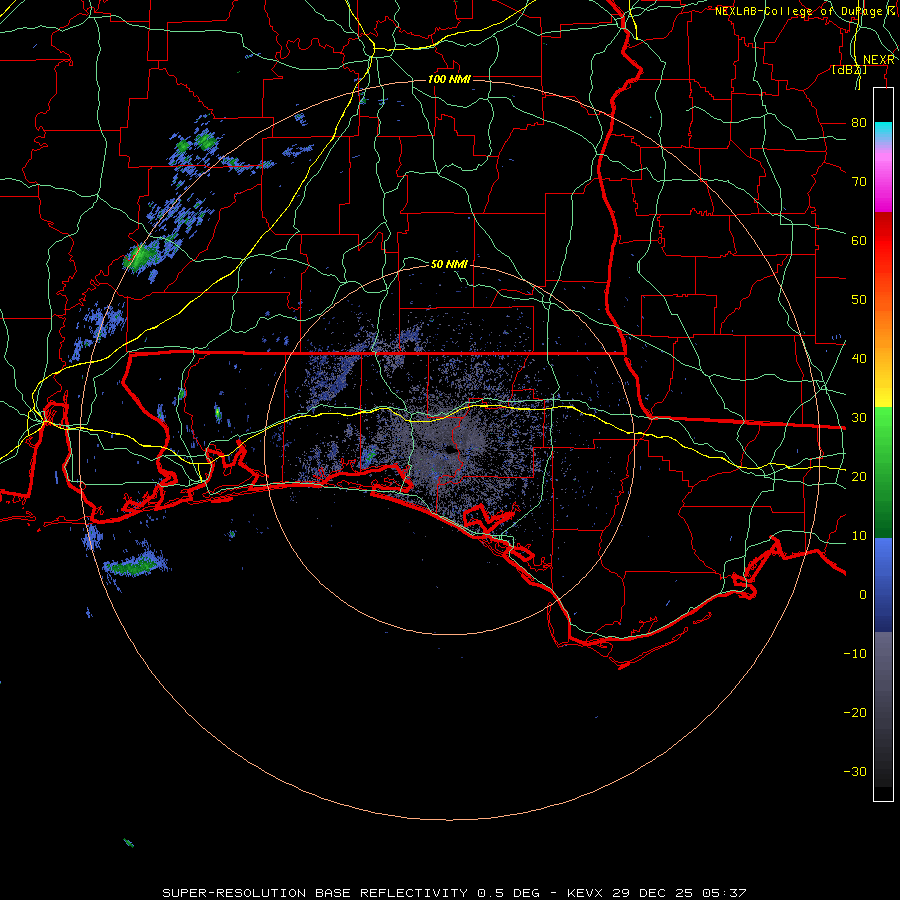Click the 50 value on the dBZ scale
Image resolution: width=900 pixels, height=900 pixels.
coord(859,300)
